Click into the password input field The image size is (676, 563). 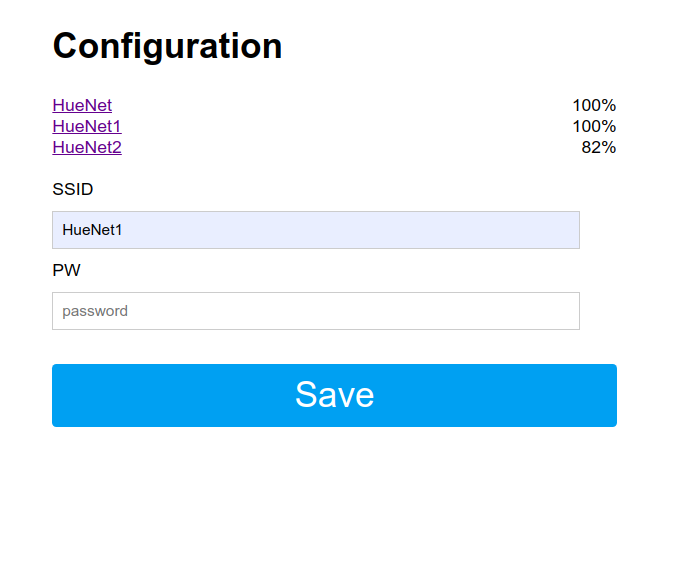[x=316, y=311]
